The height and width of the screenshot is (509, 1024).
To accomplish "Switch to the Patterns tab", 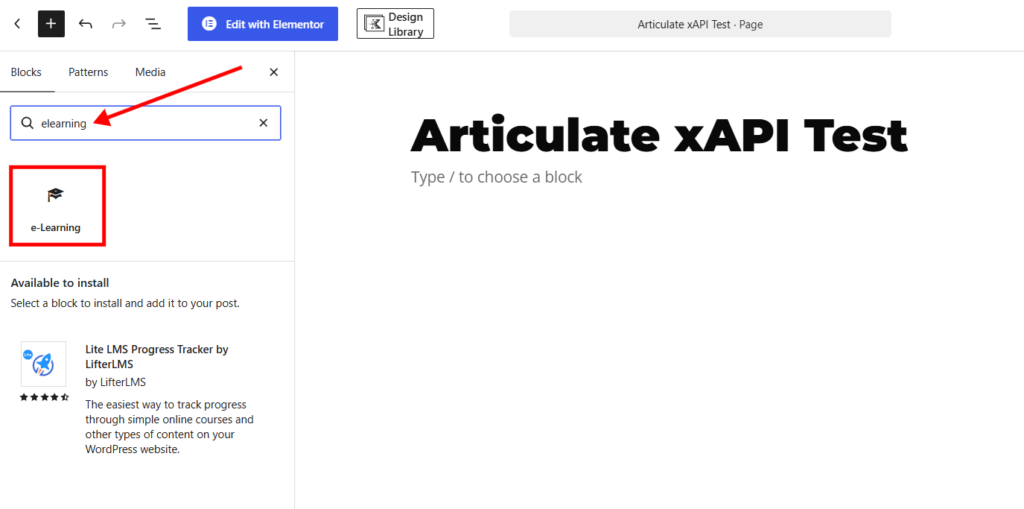I will [88, 73].
